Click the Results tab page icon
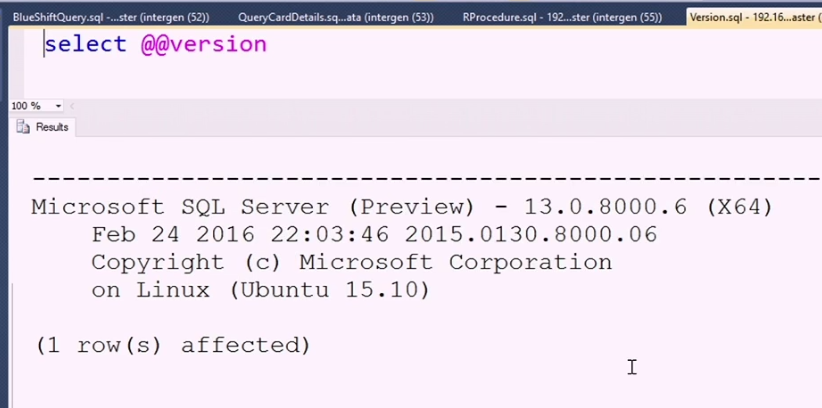 [x=24, y=128]
